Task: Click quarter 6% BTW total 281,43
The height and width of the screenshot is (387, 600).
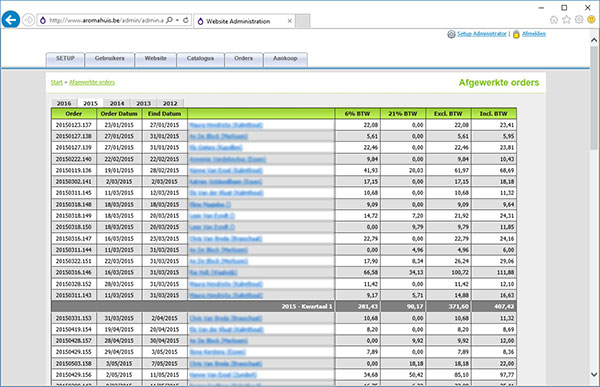Action: click(368, 307)
